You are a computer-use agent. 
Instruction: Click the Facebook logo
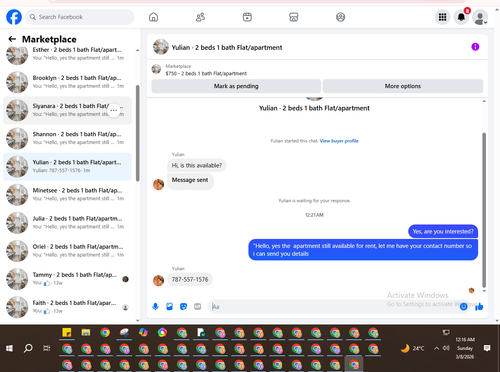click(14, 17)
